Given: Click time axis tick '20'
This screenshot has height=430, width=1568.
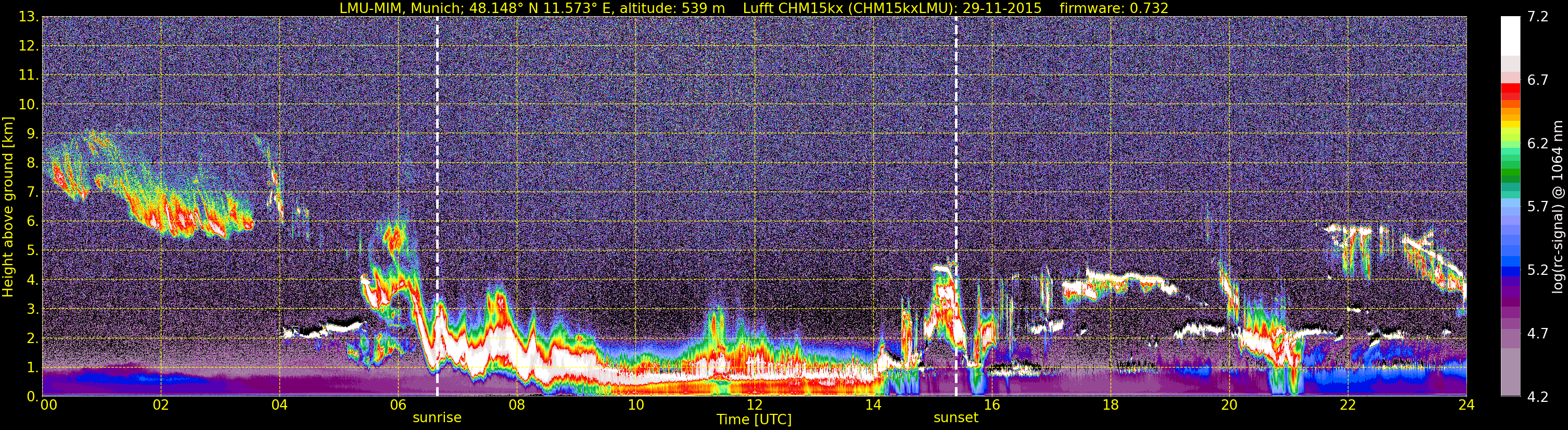Looking at the screenshot, I should click(x=1229, y=405).
